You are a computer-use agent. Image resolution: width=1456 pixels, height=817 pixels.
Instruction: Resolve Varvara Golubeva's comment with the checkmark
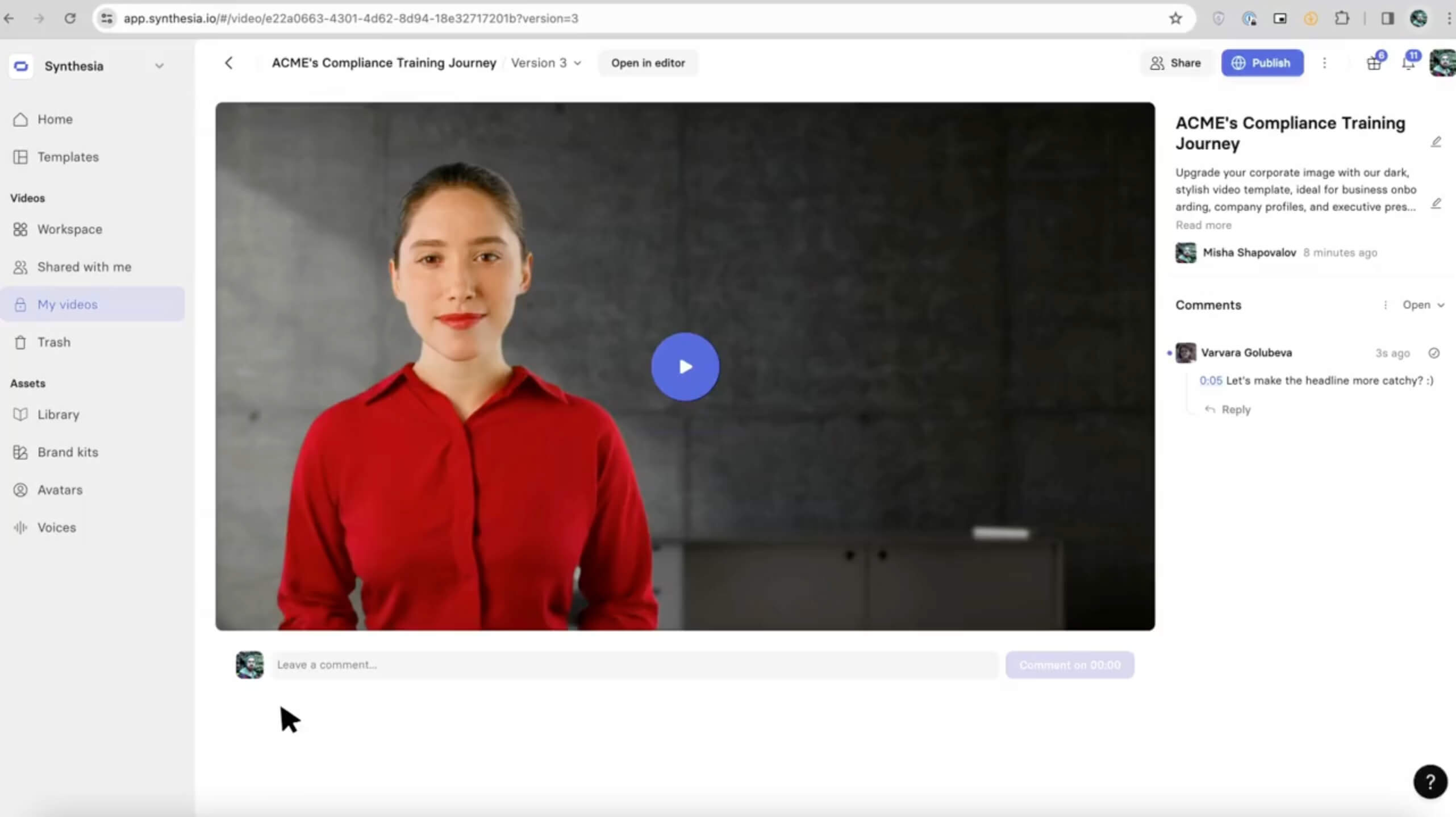pos(1434,353)
